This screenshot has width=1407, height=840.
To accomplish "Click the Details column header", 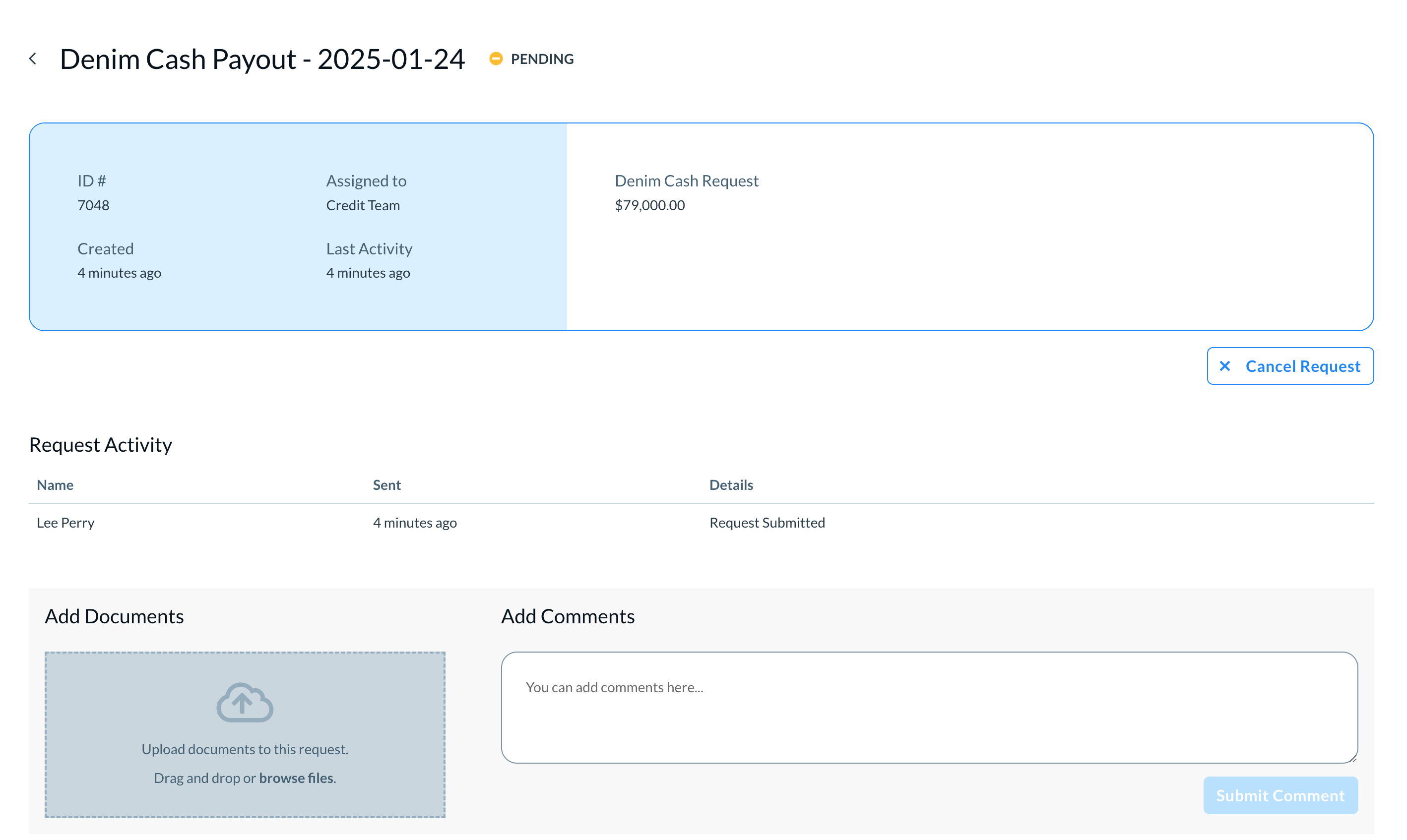I will coord(731,485).
